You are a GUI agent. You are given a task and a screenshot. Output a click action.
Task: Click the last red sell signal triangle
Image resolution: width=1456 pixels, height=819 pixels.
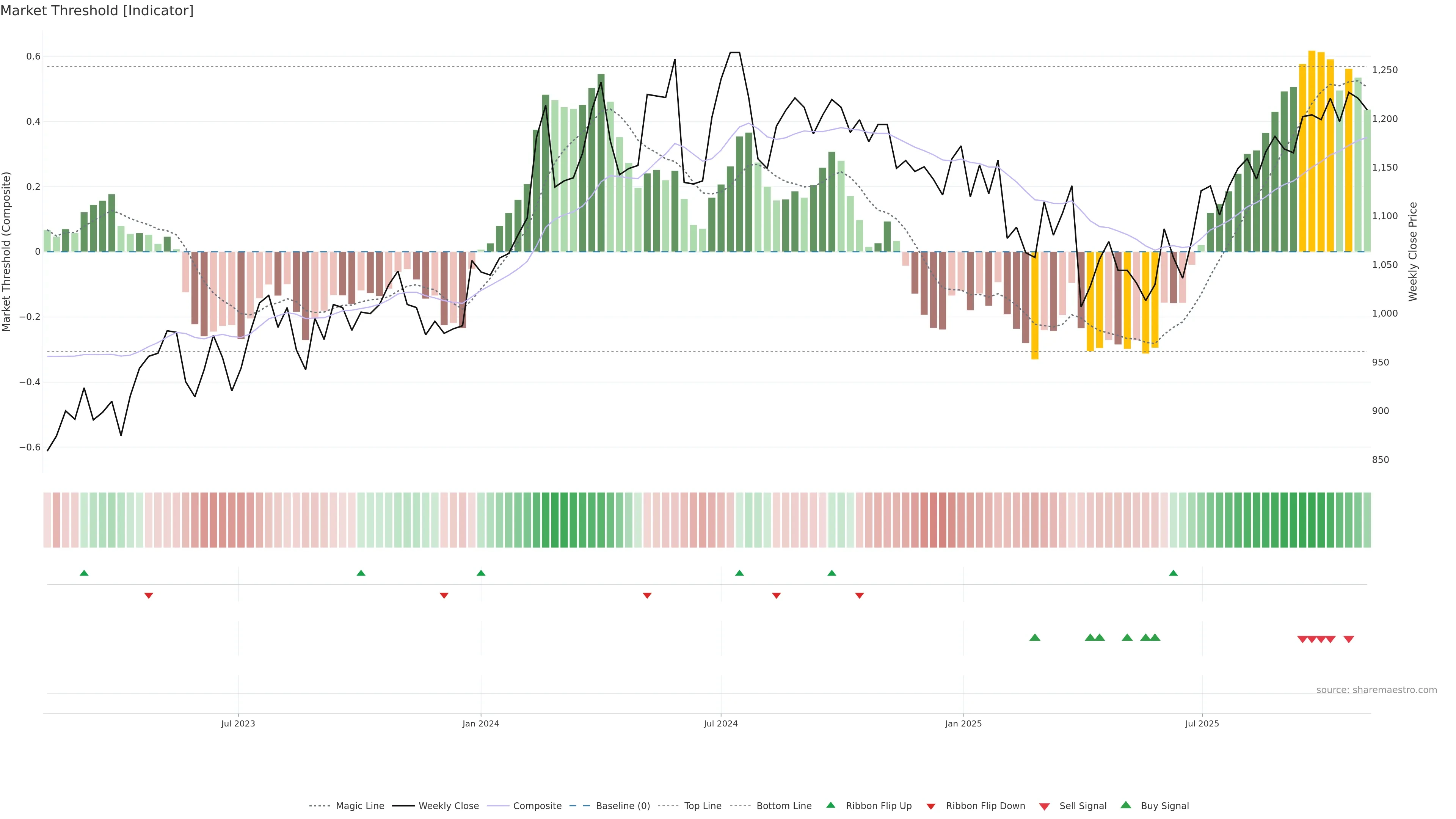pyautogui.click(x=1349, y=639)
